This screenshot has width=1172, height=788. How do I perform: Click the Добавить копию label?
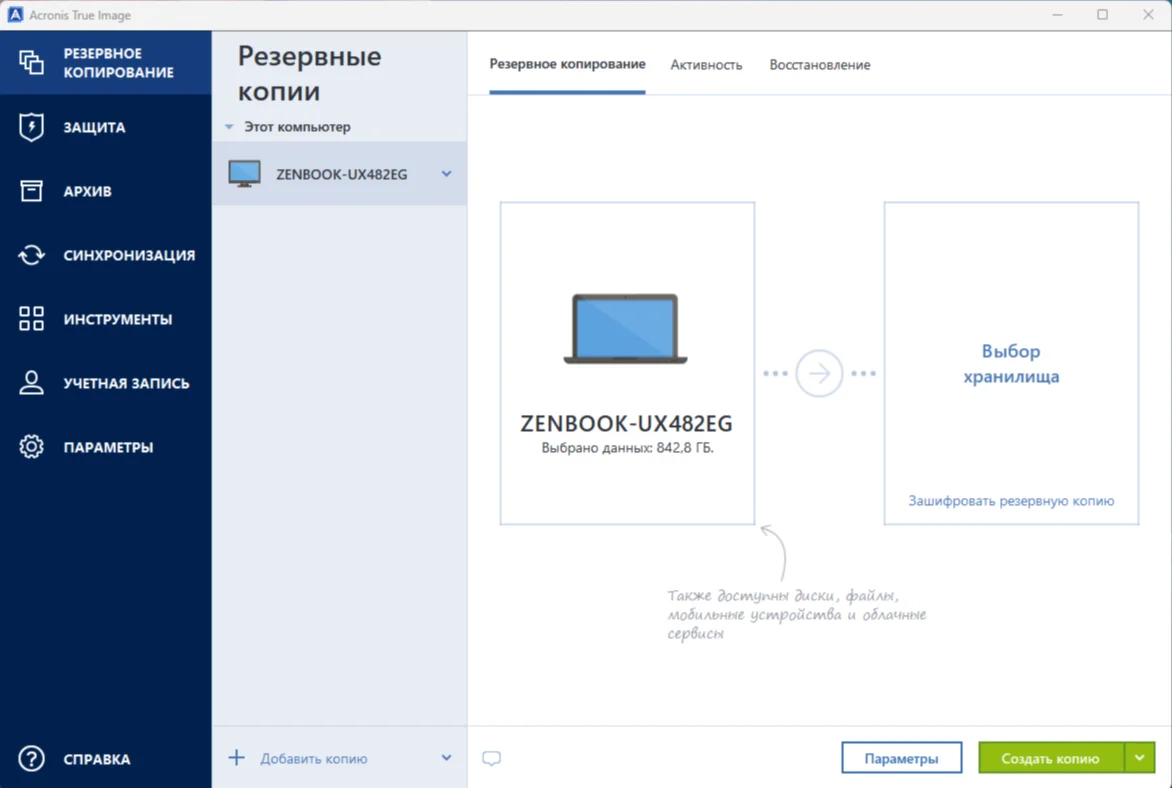coord(314,759)
